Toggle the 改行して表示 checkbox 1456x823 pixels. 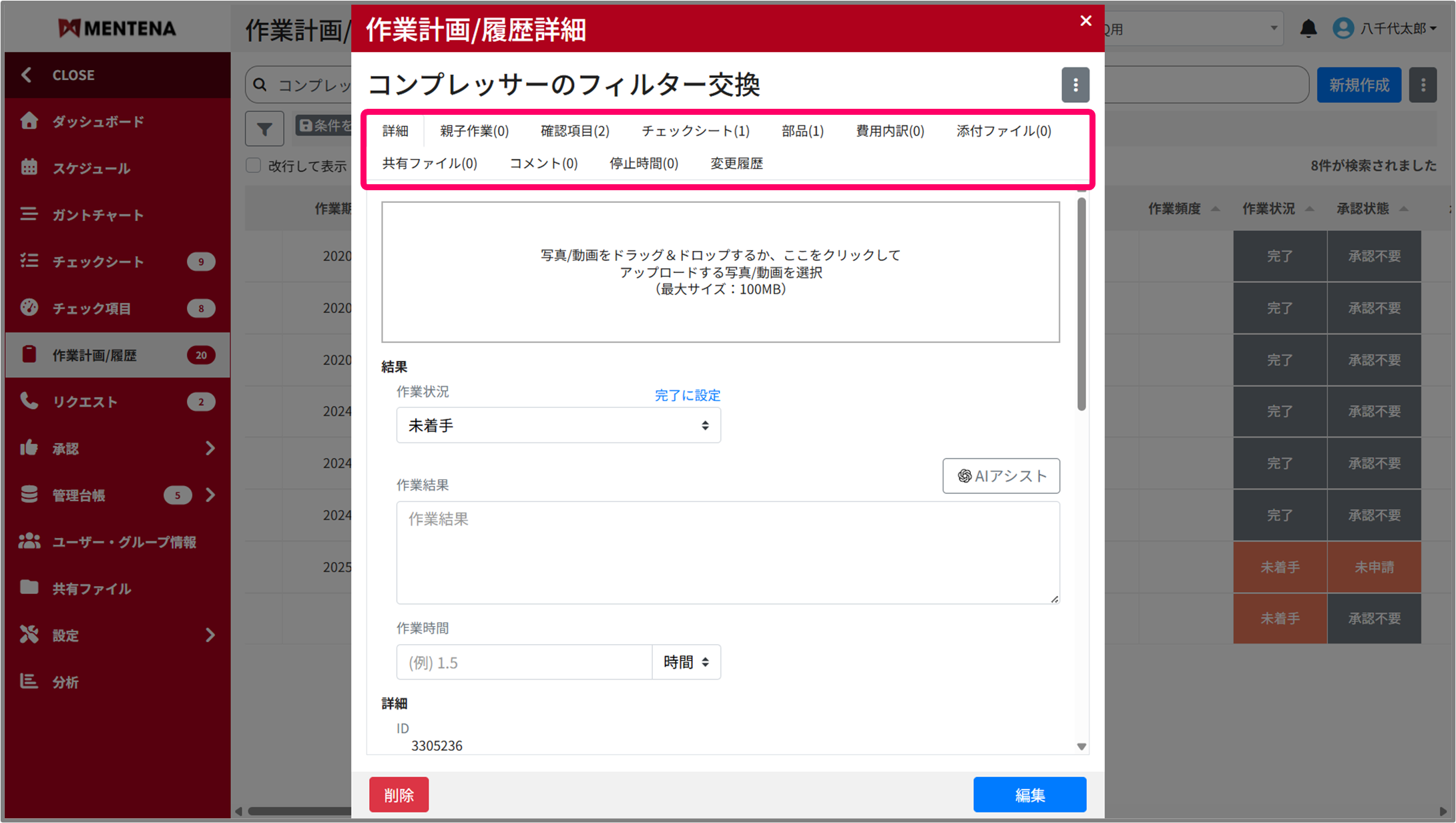(x=254, y=166)
